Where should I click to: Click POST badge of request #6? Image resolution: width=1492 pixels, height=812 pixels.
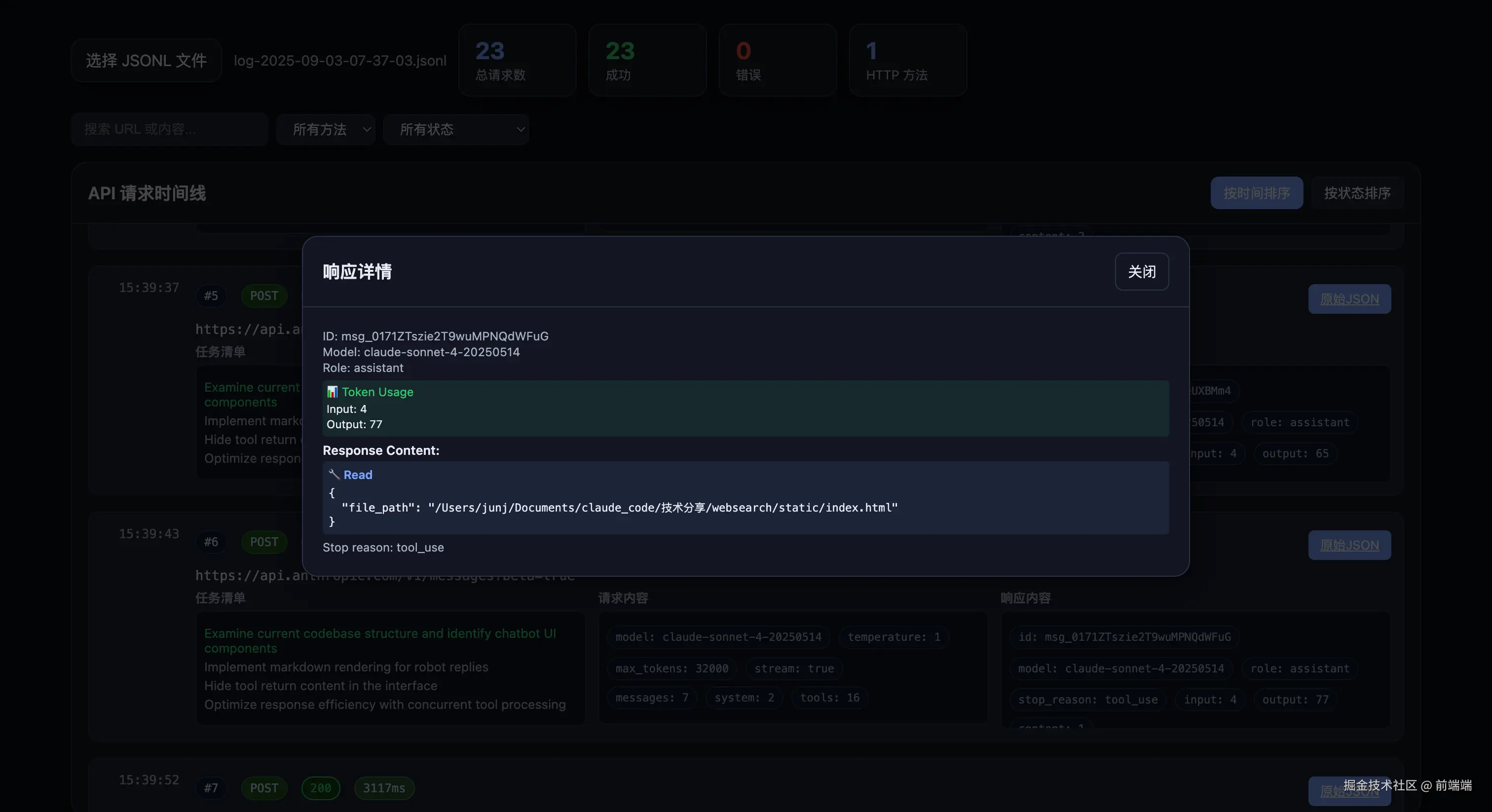(264, 542)
